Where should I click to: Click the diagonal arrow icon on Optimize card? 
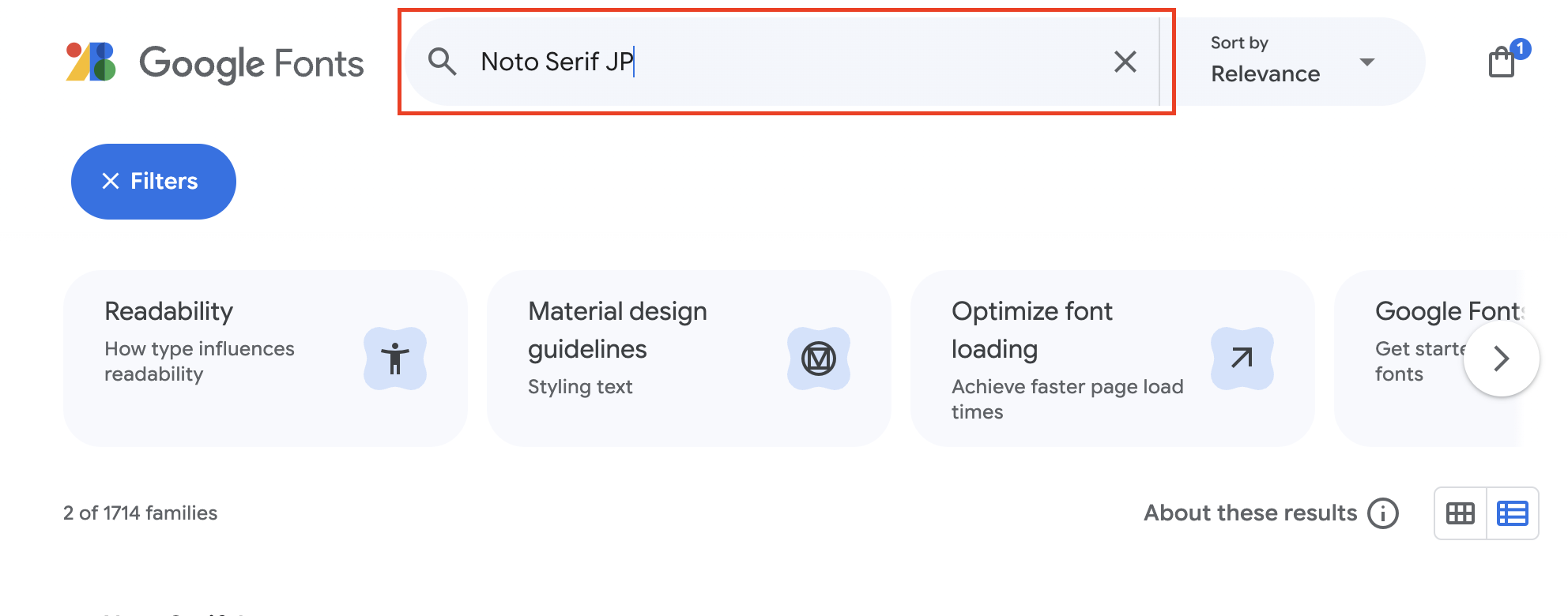pyautogui.click(x=1242, y=359)
